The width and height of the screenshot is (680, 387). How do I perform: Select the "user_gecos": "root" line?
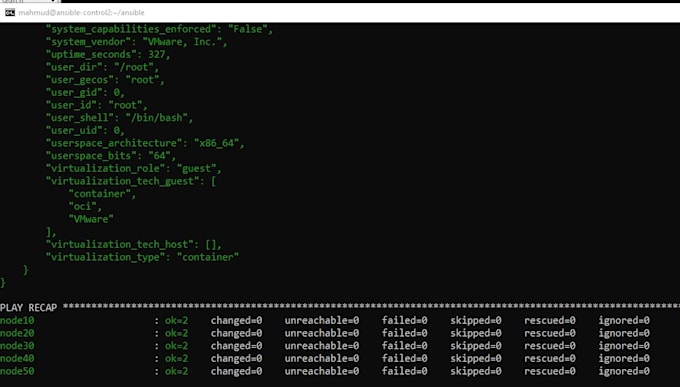(x=105, y=80)
